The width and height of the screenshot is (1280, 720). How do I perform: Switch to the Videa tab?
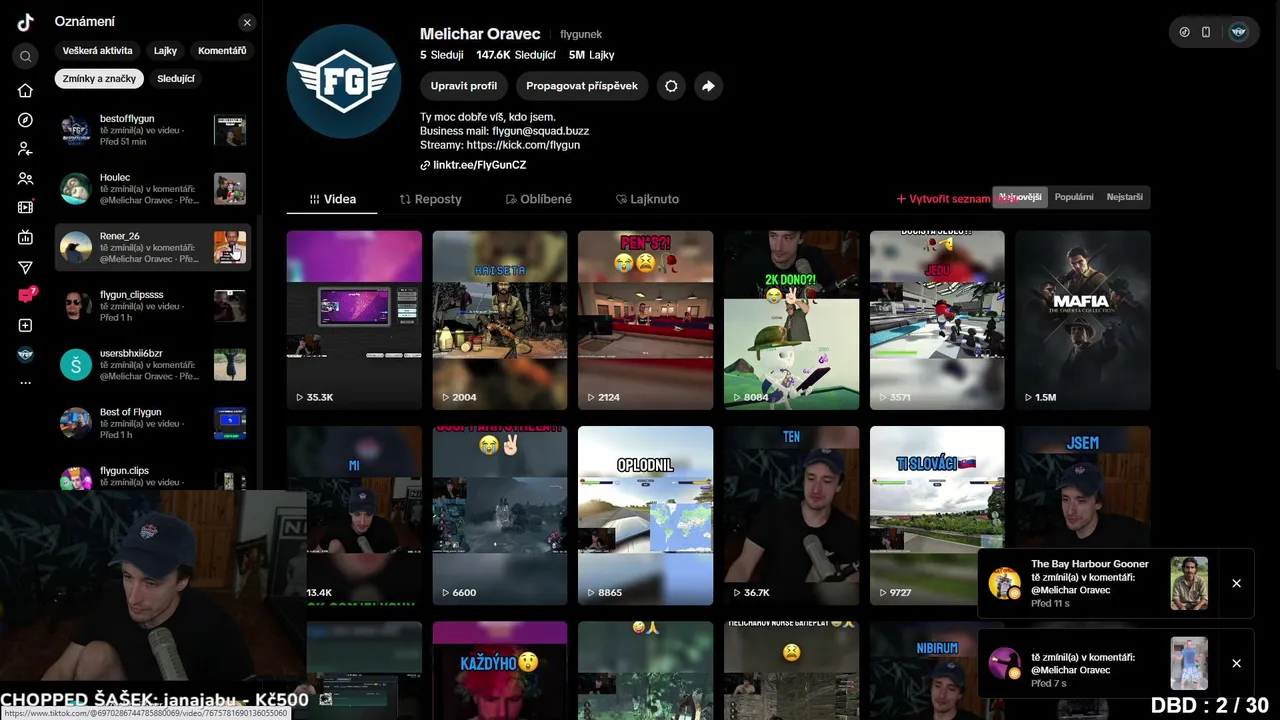pyautogui.click(x=332, y=199)
